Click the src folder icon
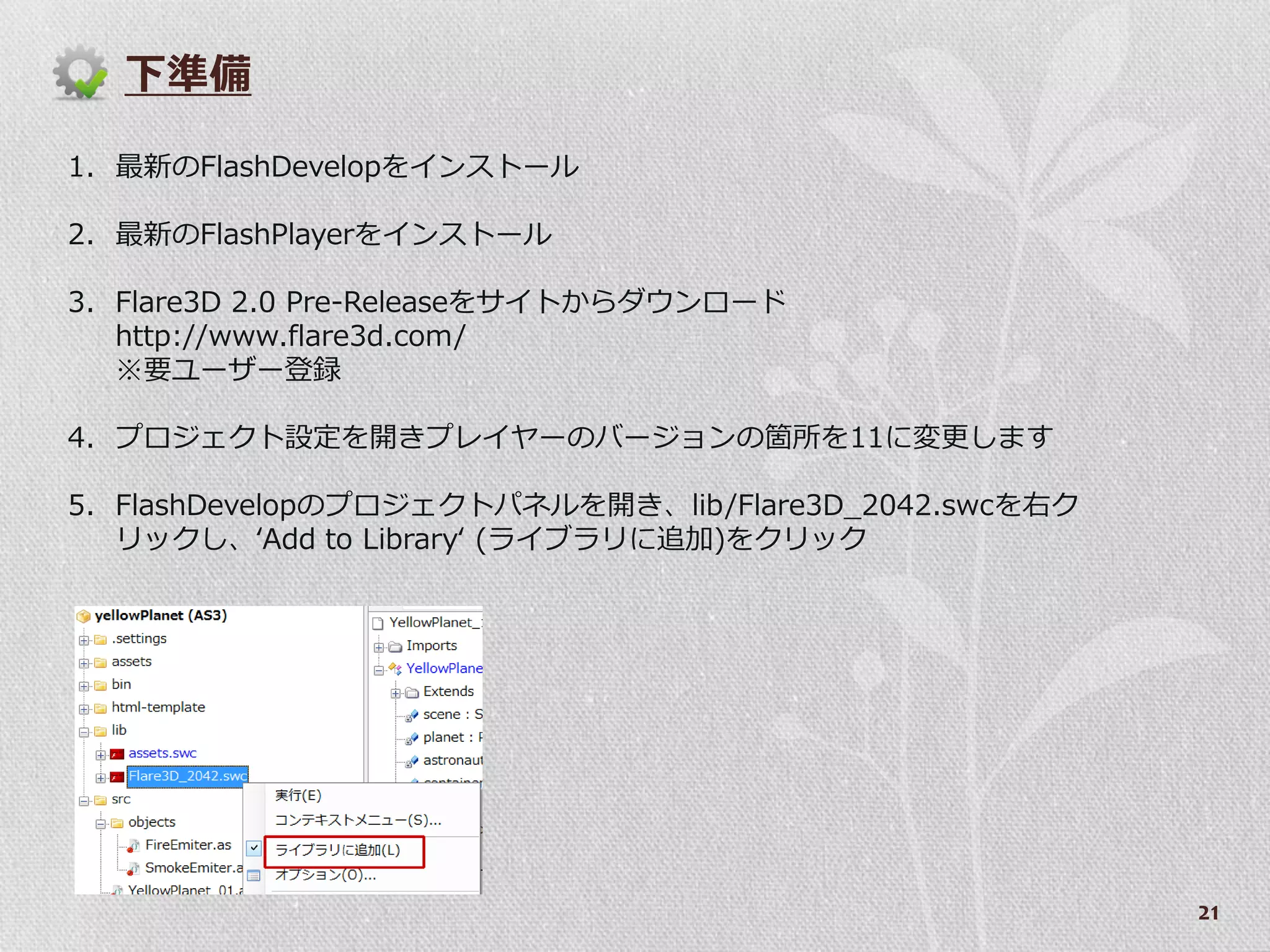This screenshot has height=952, width=1270. (100, 800)
